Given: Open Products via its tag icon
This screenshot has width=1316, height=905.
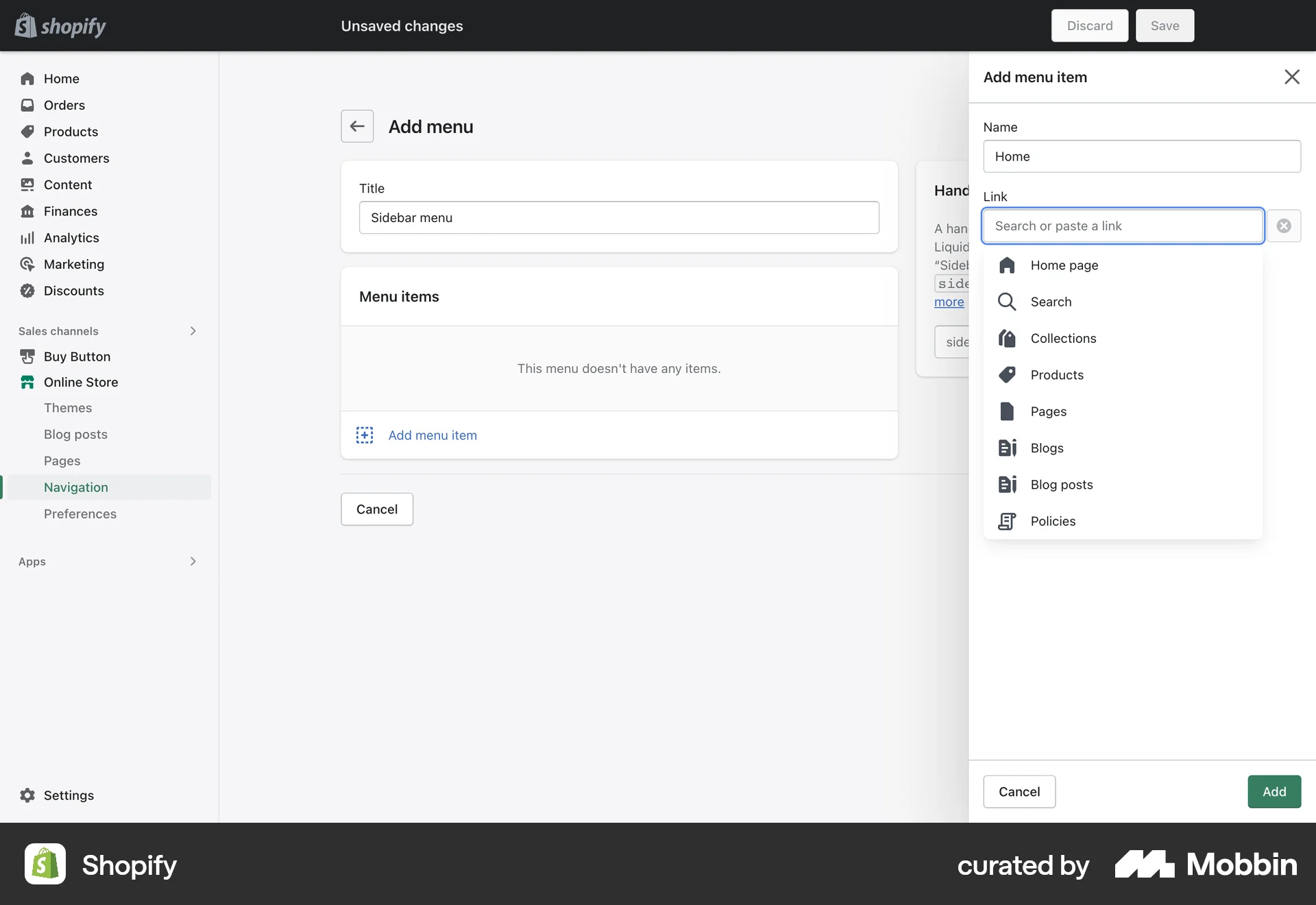Looking at the screenshot, I should click(27, 132).
